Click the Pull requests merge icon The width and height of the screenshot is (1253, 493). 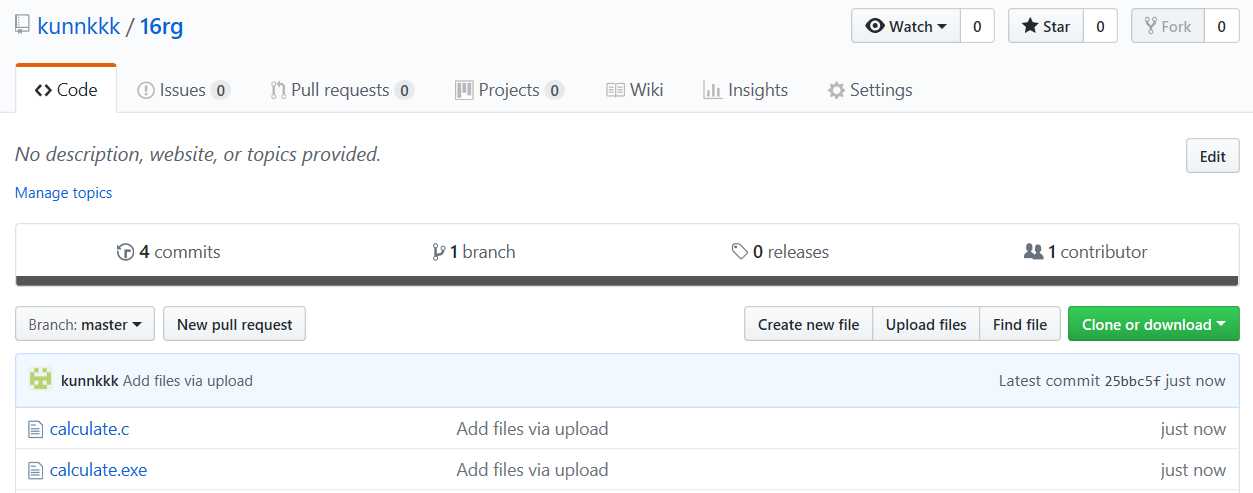pos(279,90)
